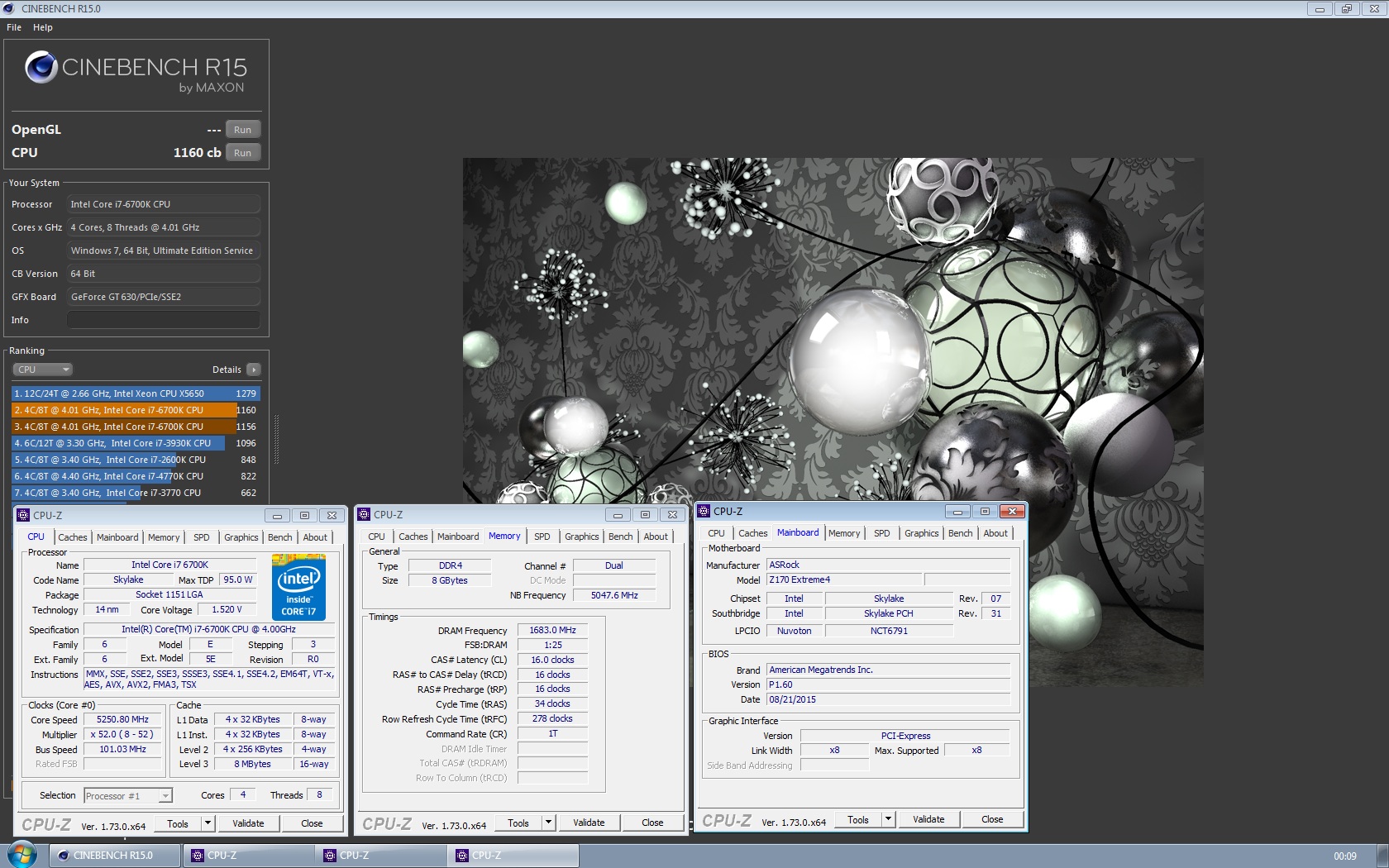This screenshot has height=868, width=1389.
Task: Select ranking row i7-2600K CPU
Action: tap(136, 460)
